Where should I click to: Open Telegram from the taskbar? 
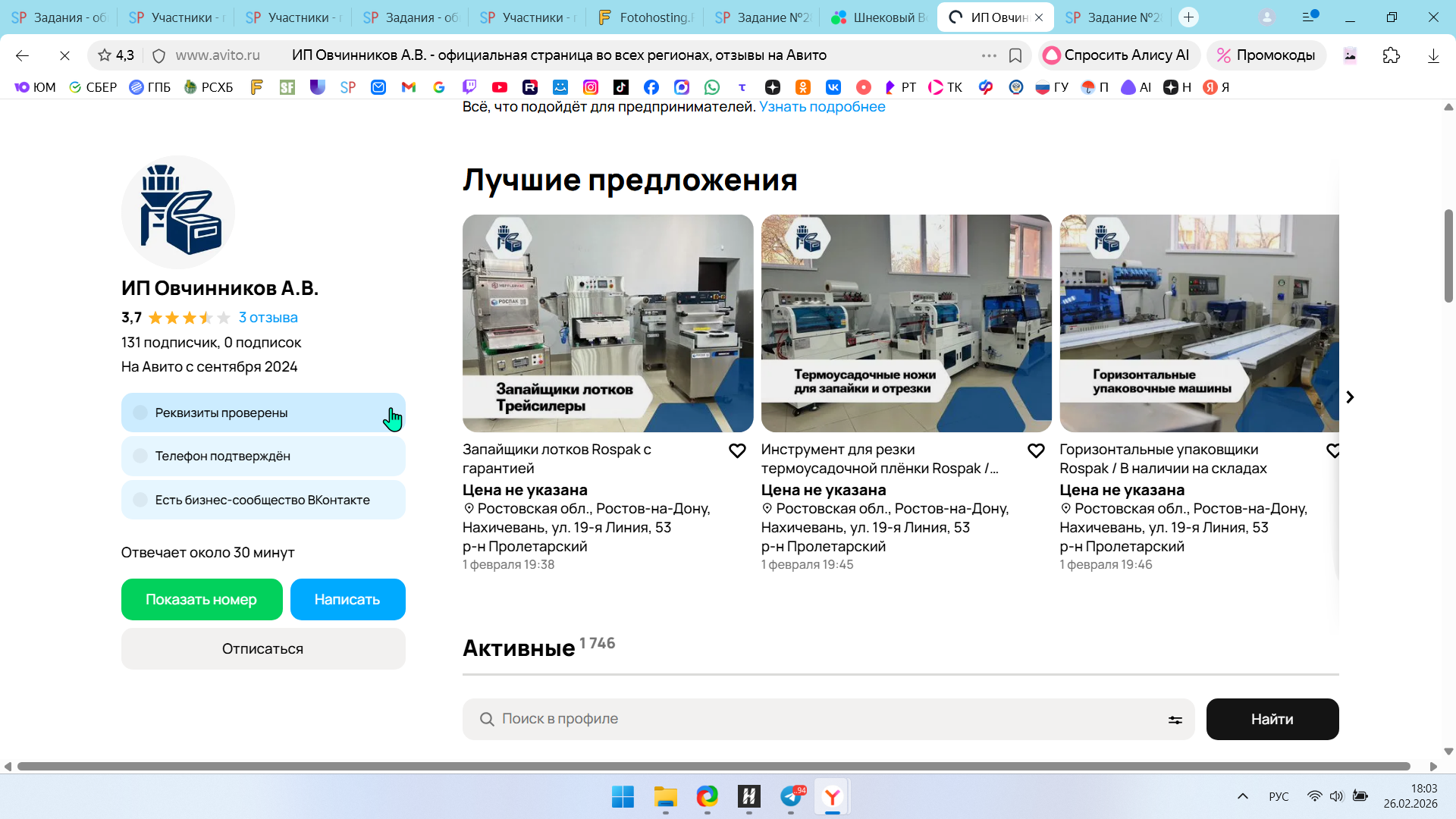tap(791, 796)
